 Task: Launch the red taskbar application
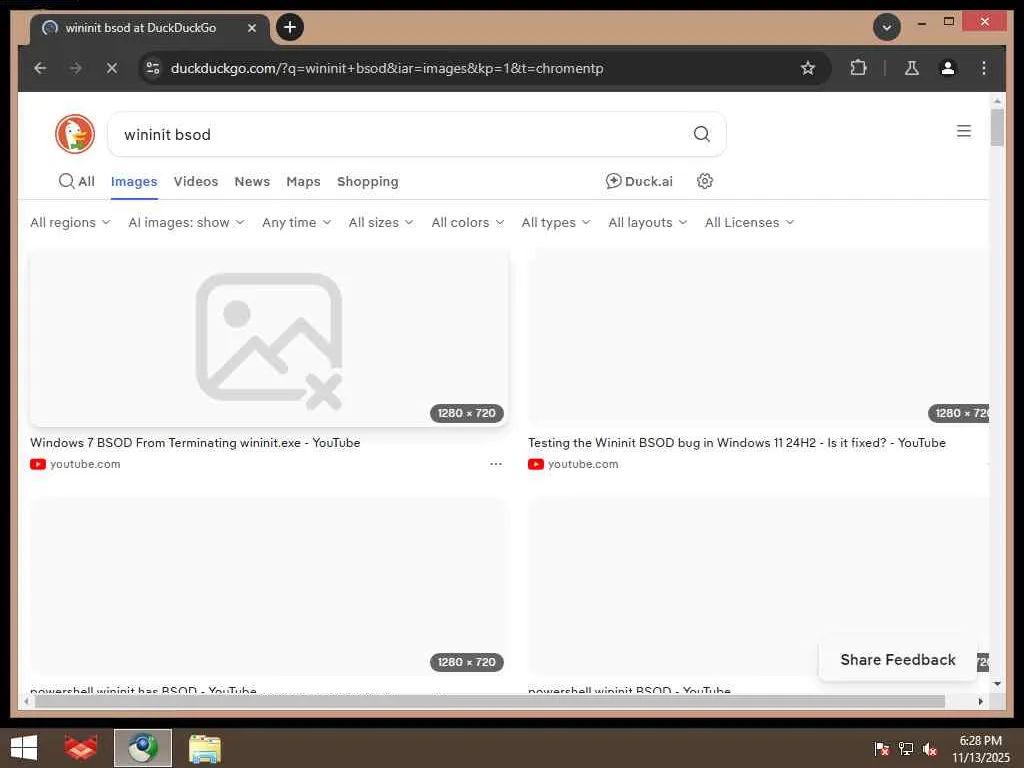(x=81, y=748)
